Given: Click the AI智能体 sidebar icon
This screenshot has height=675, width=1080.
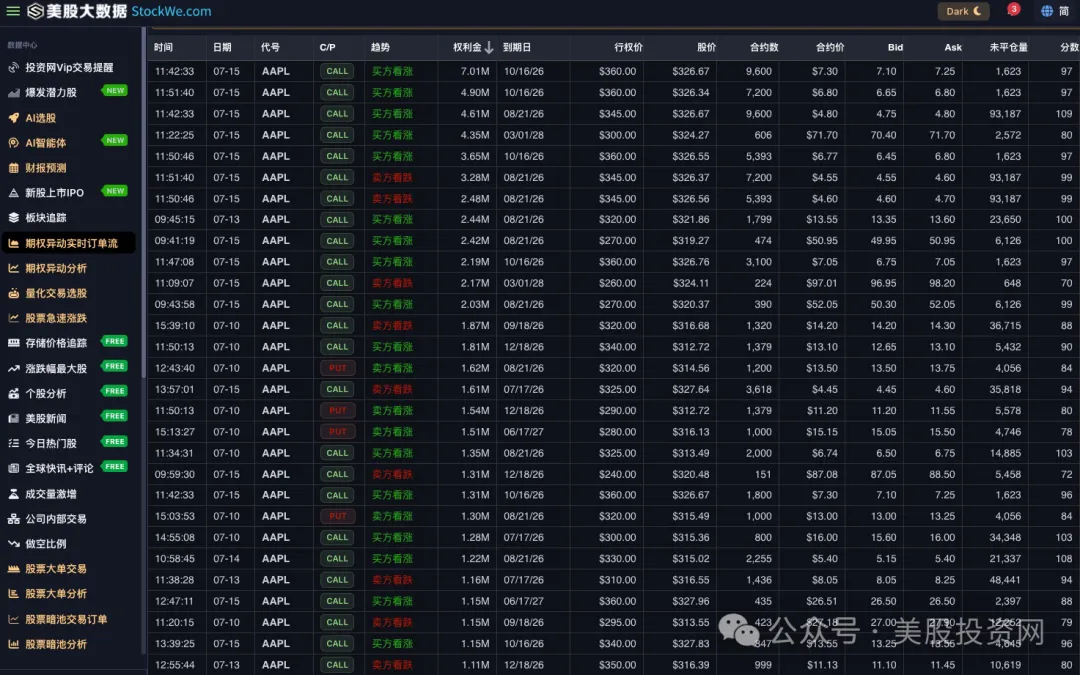Looking at the screenshot, I should [13, 143].
